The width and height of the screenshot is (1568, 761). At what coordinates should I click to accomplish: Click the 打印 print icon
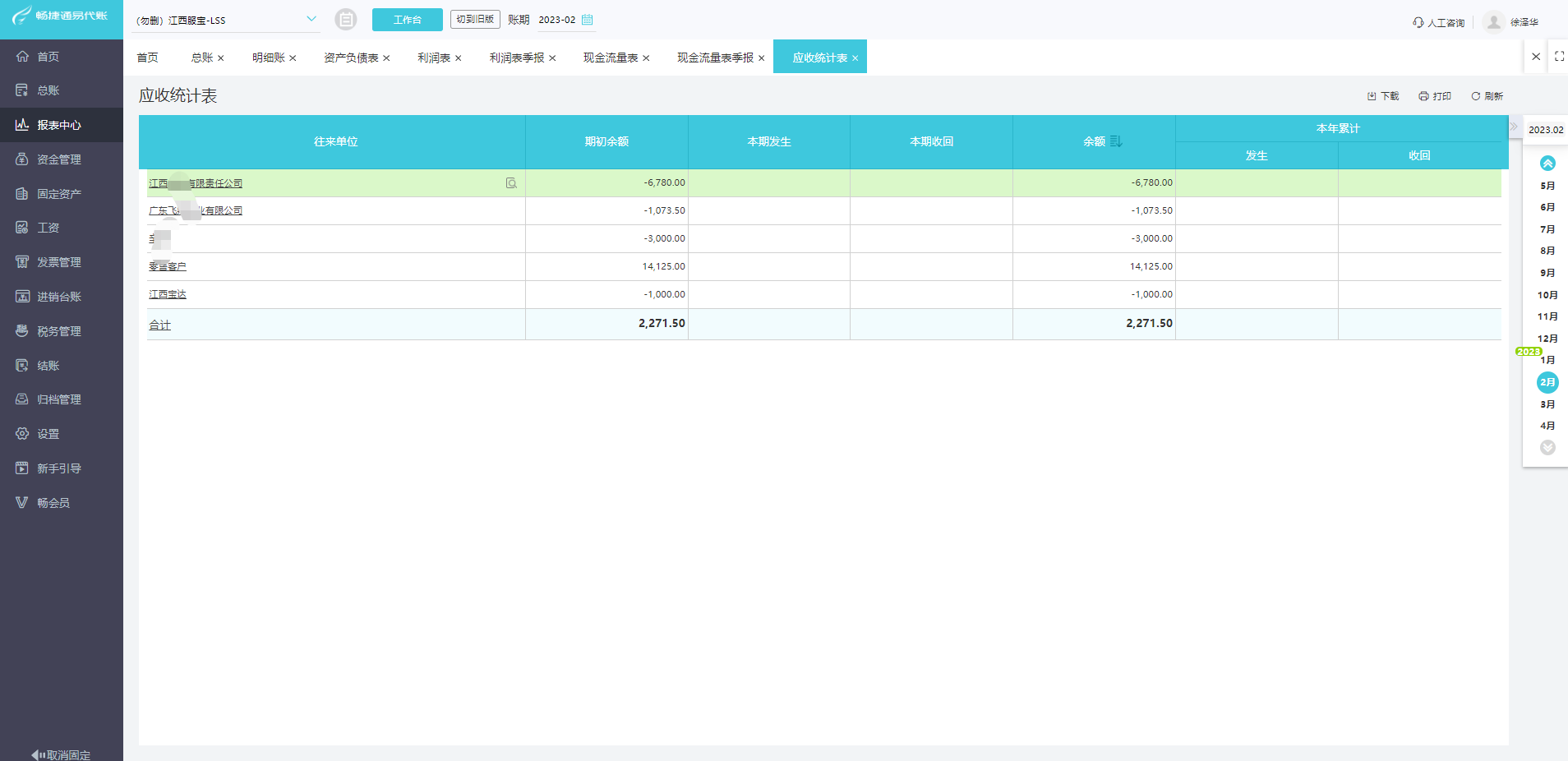[x=1421, y=95]
